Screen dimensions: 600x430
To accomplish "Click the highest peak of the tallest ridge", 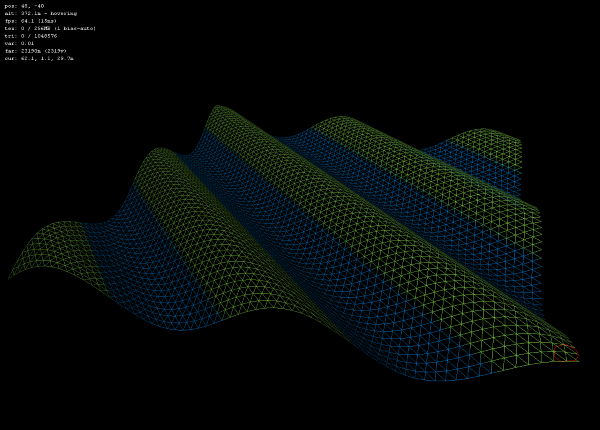I will point(222,106).
